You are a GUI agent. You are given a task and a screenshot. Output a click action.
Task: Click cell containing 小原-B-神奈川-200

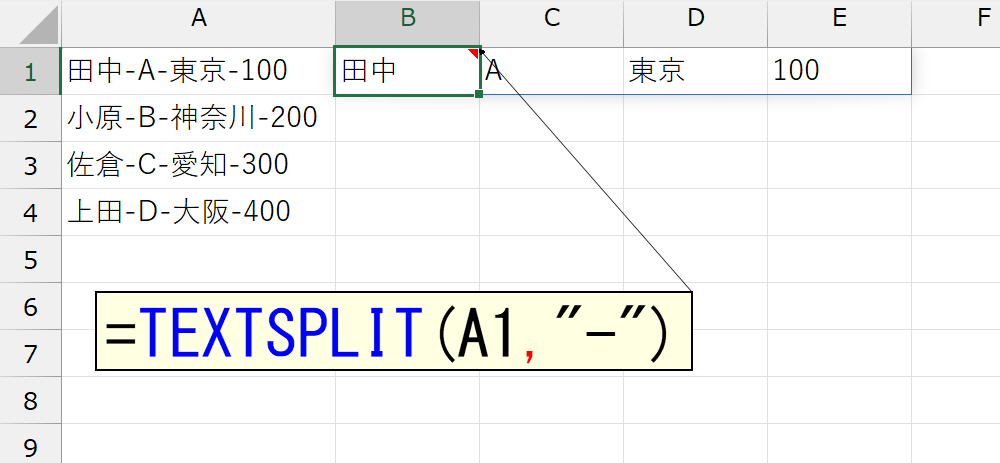tap(199, 118)
